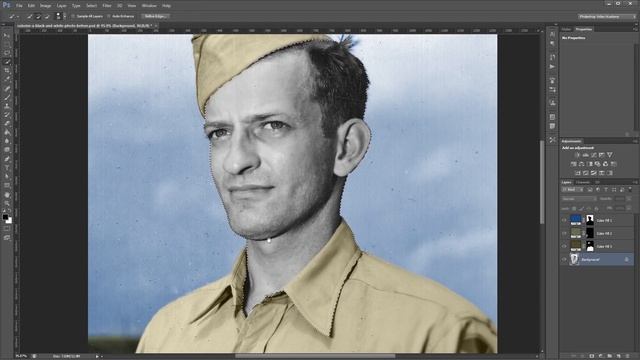Select the Hand tool

click(x=7, y=194)
